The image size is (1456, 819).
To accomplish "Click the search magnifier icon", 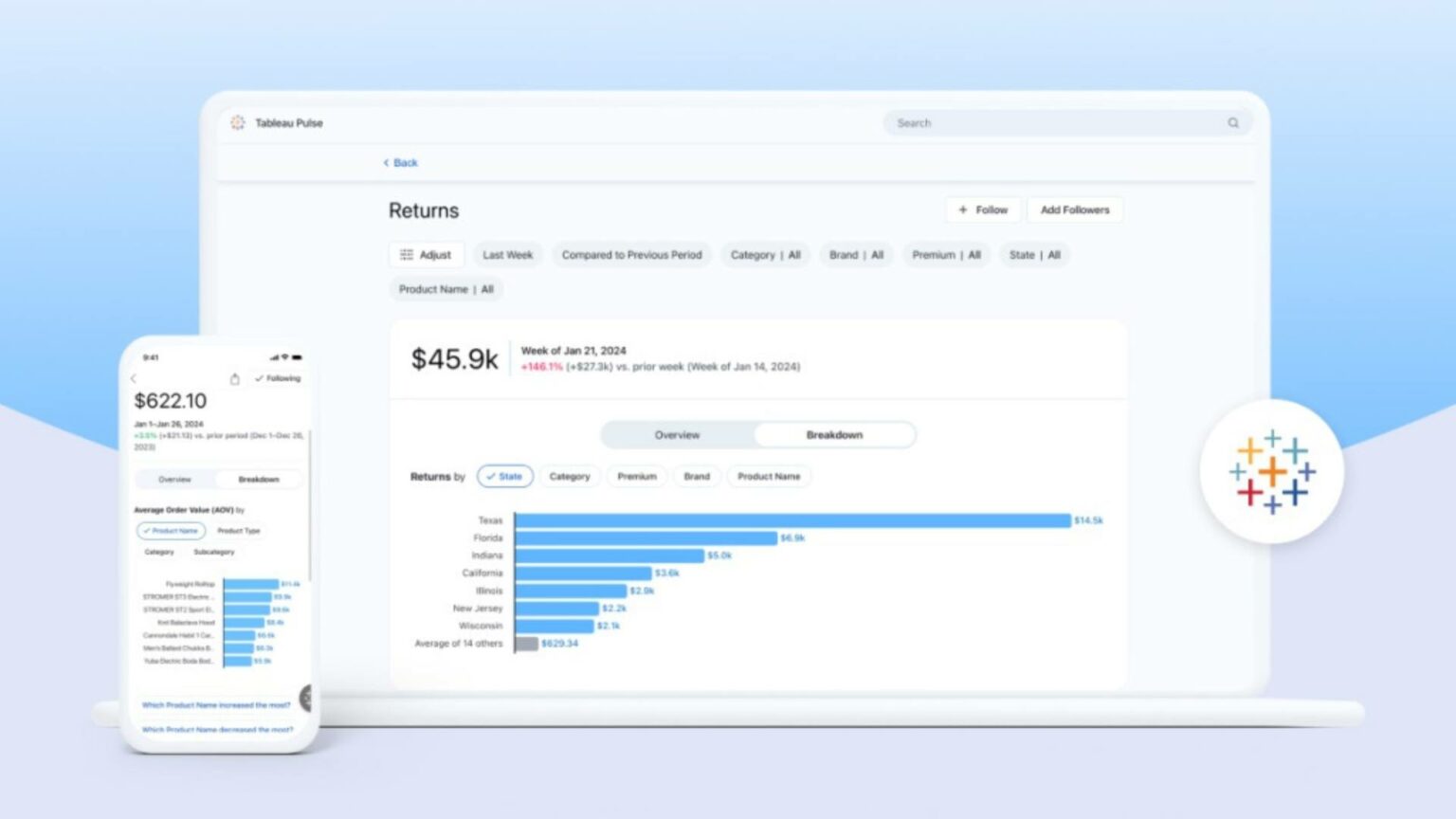I will [x=1232, y=122].
